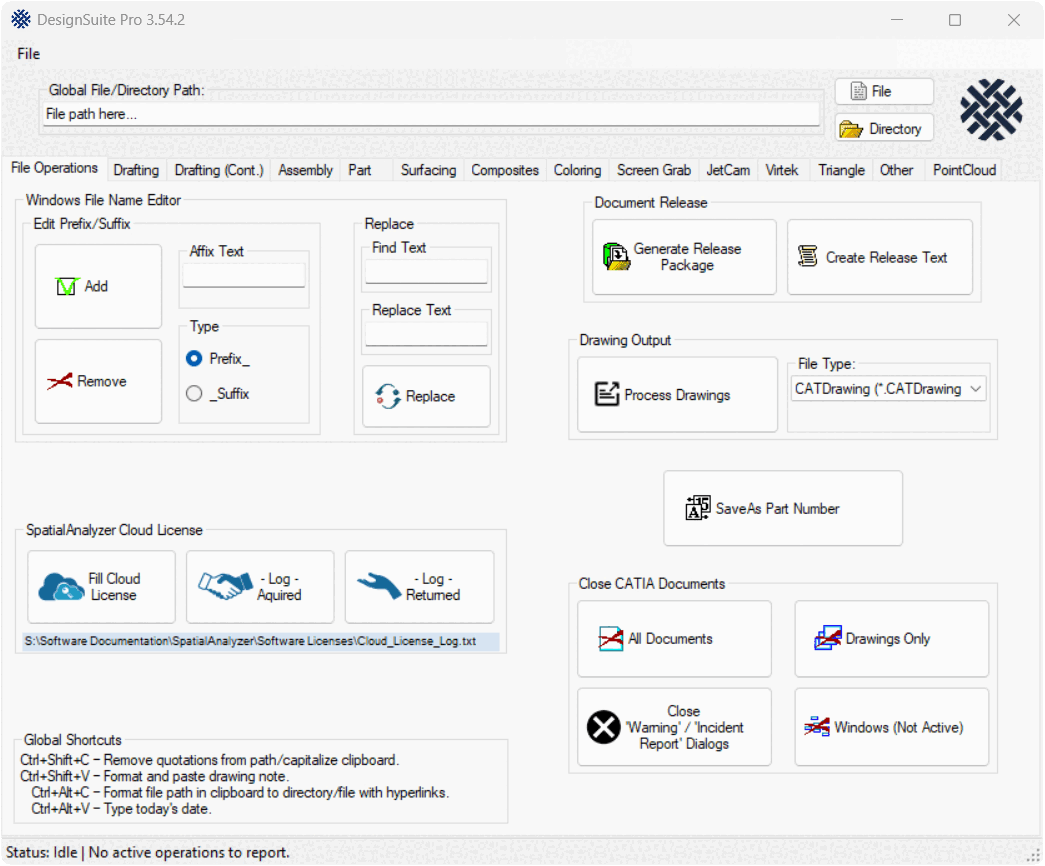Click the title bar app icon

coord(21,19)
